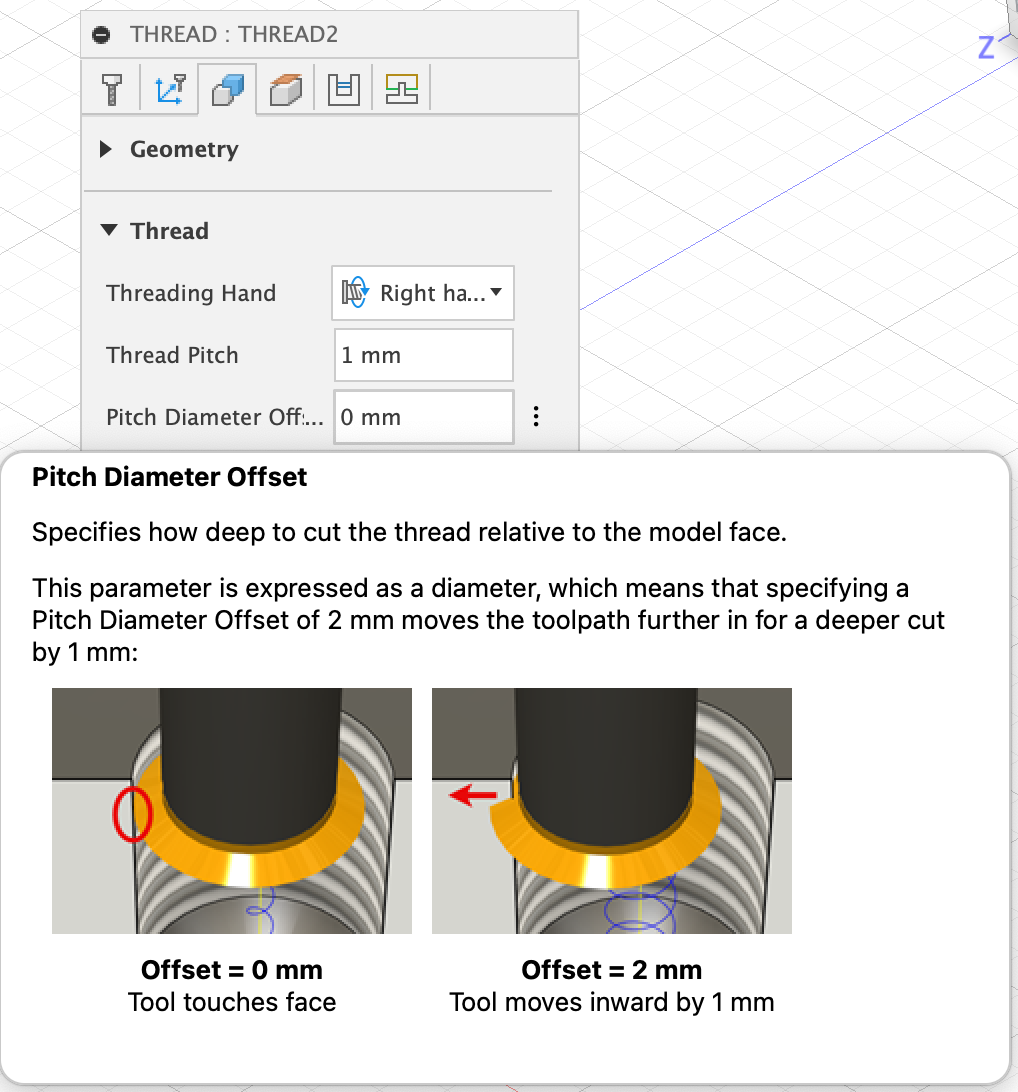The height and width of the screenshot is (1092, 1018).
Task: Click the Offset = 0 mm illustration
Action: pos(232,811)
